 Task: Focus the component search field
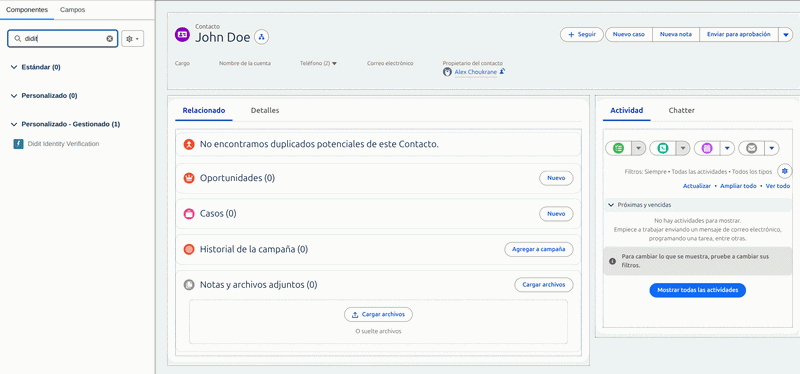click(x=63, y=39)
